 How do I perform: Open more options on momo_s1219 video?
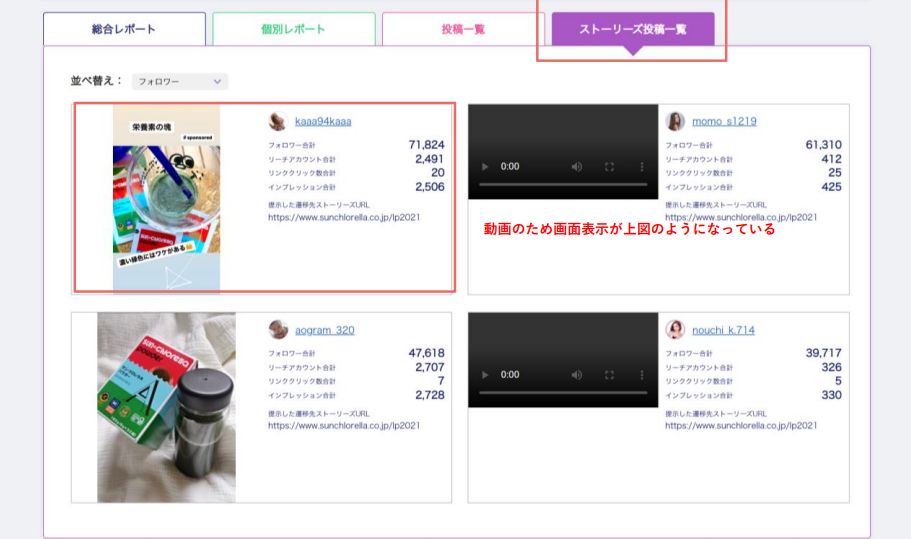point(642,167)
